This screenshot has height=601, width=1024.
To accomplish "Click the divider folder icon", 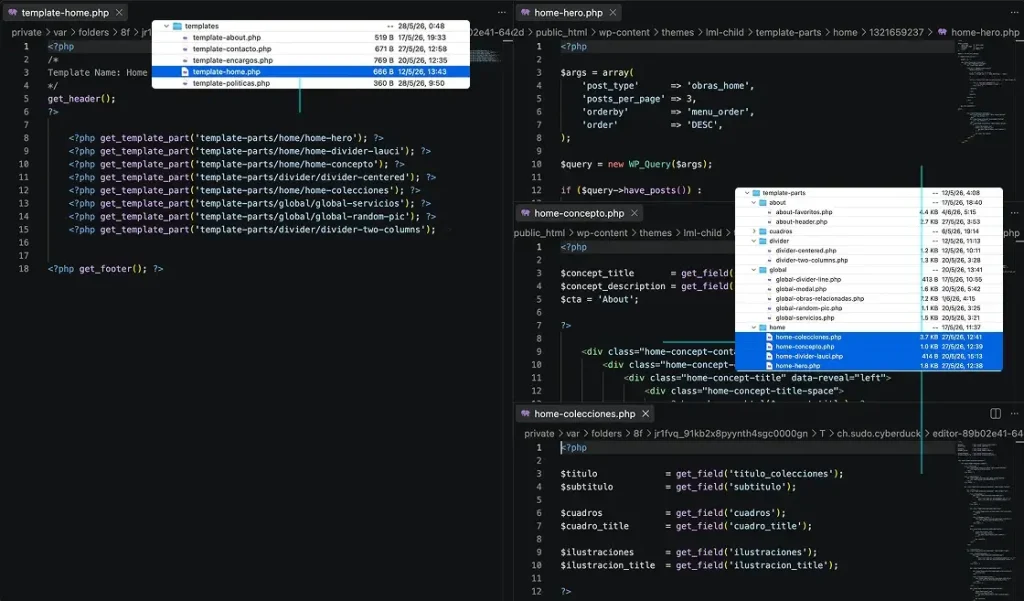I will [x=763, y=241].
